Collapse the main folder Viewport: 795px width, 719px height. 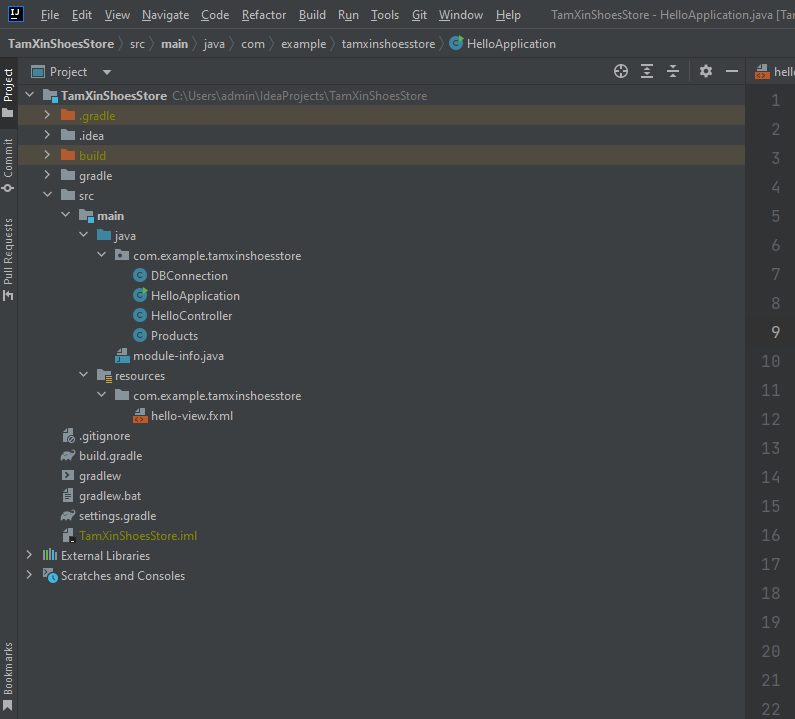[65, 215]
